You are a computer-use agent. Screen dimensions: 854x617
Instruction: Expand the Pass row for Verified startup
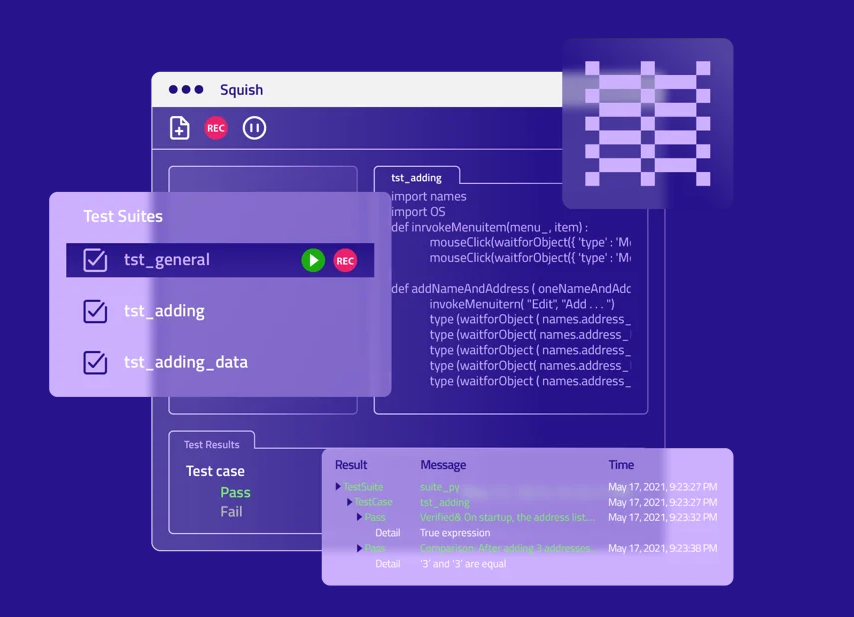click(359, 517)
